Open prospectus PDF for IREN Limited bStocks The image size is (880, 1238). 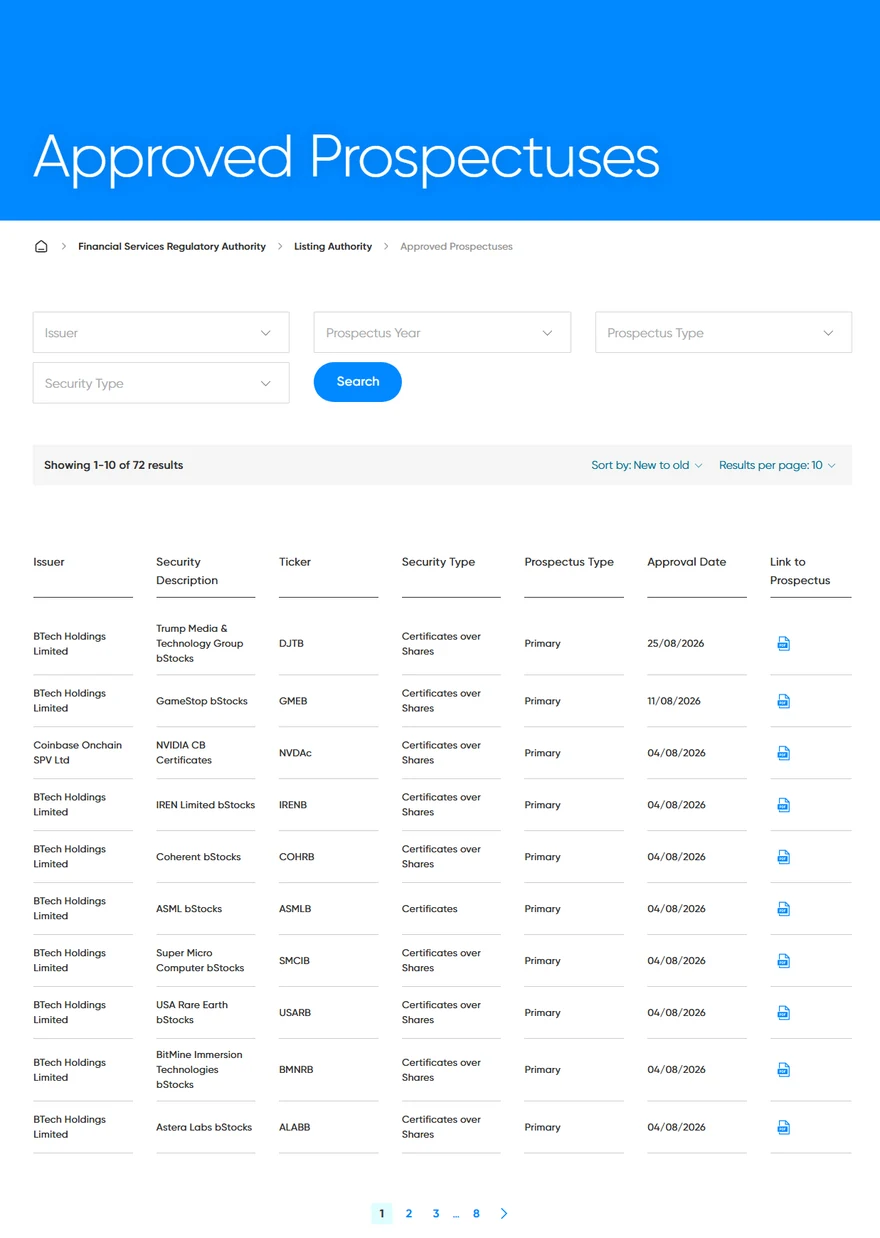click(x=784, y=805)
